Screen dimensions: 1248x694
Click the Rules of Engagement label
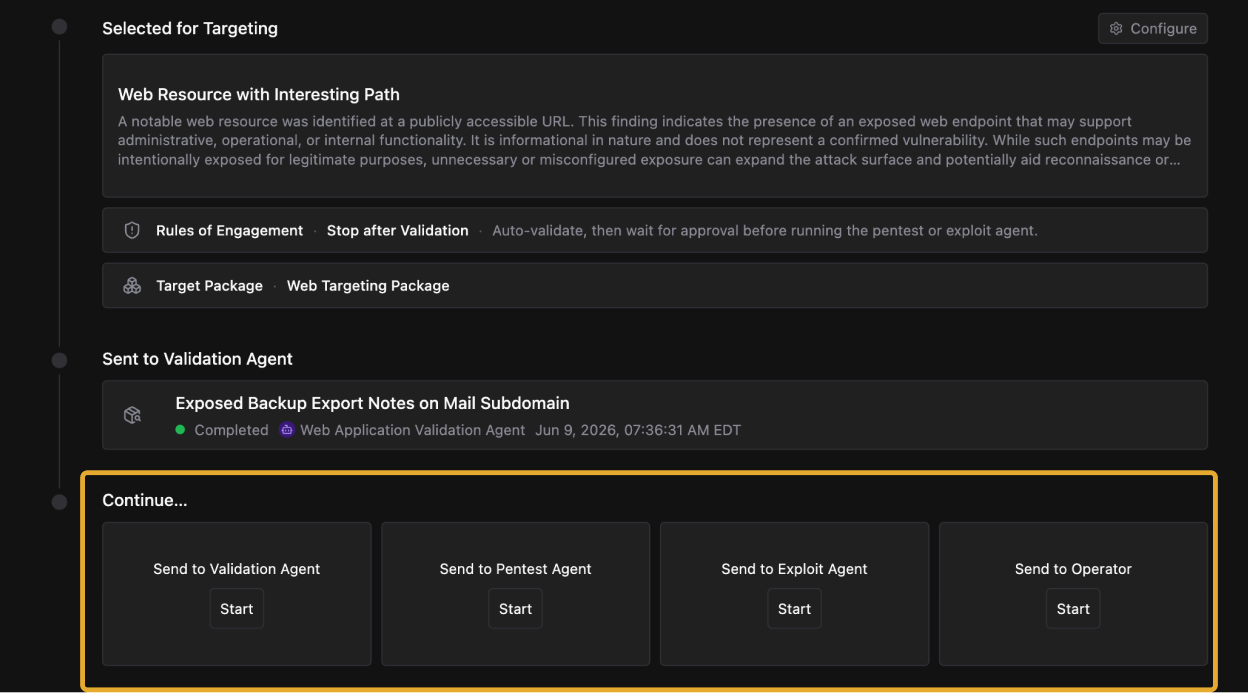[x=229, y=231]
